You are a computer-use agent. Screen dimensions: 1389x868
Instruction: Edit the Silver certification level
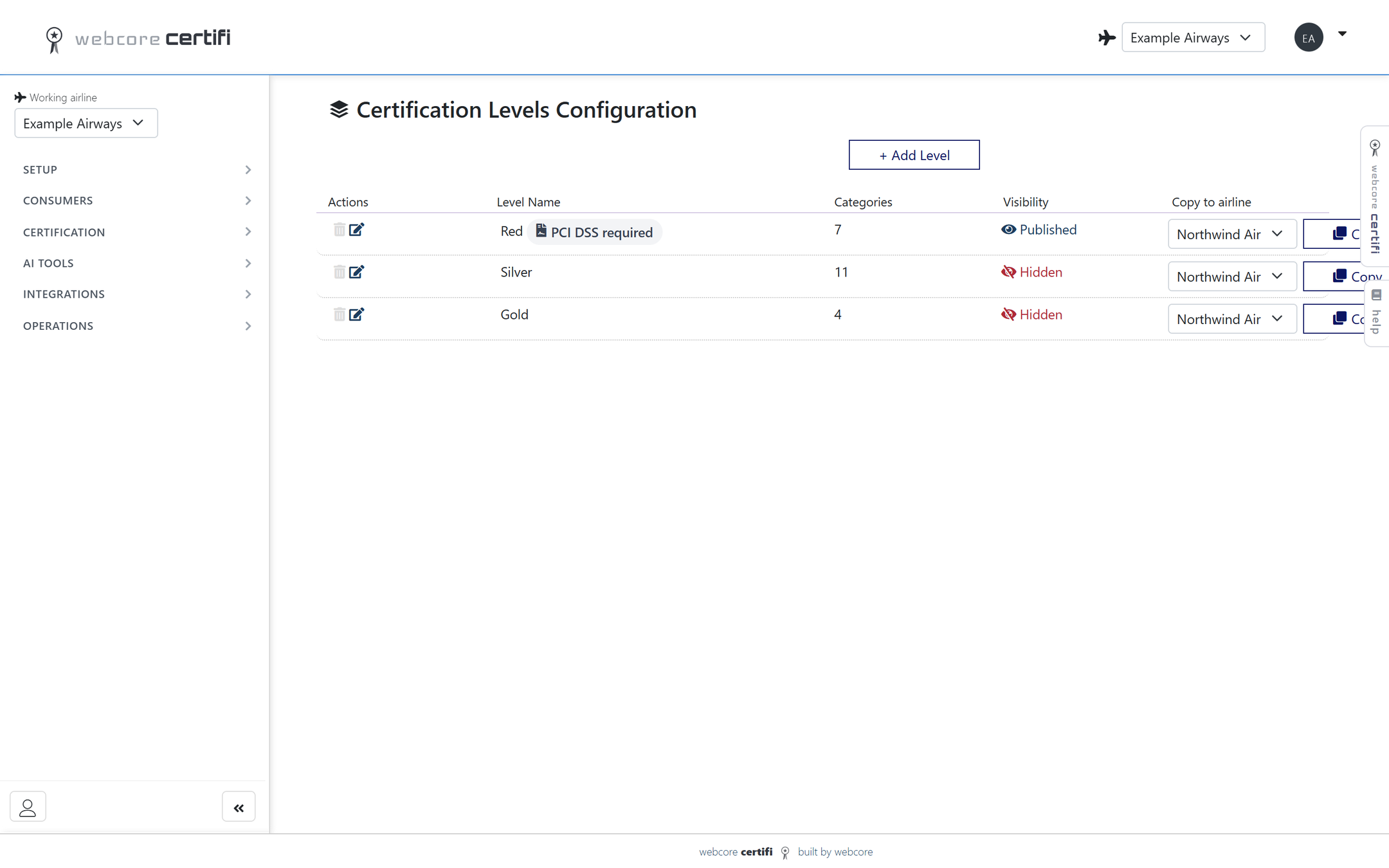coord(357,272)
